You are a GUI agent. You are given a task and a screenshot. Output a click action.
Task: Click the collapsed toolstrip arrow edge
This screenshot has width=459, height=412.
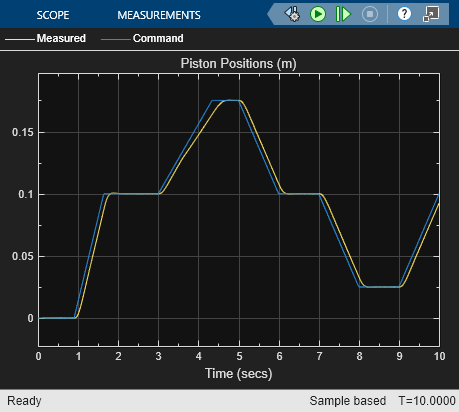tap(271, 14)
